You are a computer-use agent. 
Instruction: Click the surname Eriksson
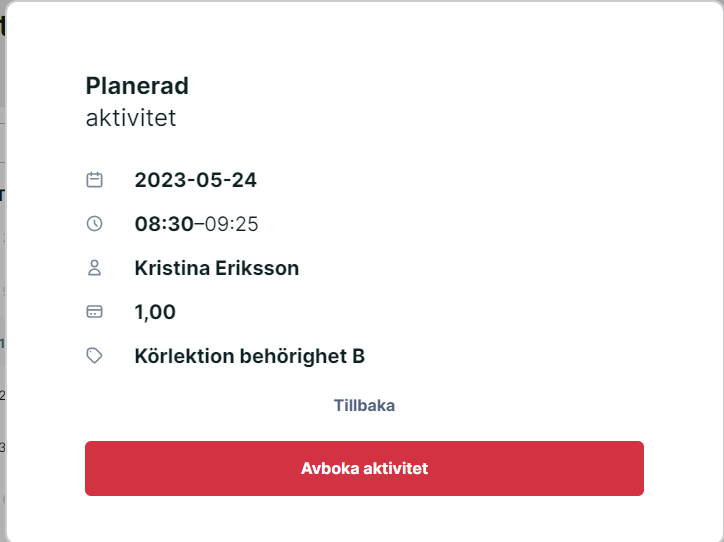tap(257, 268)
